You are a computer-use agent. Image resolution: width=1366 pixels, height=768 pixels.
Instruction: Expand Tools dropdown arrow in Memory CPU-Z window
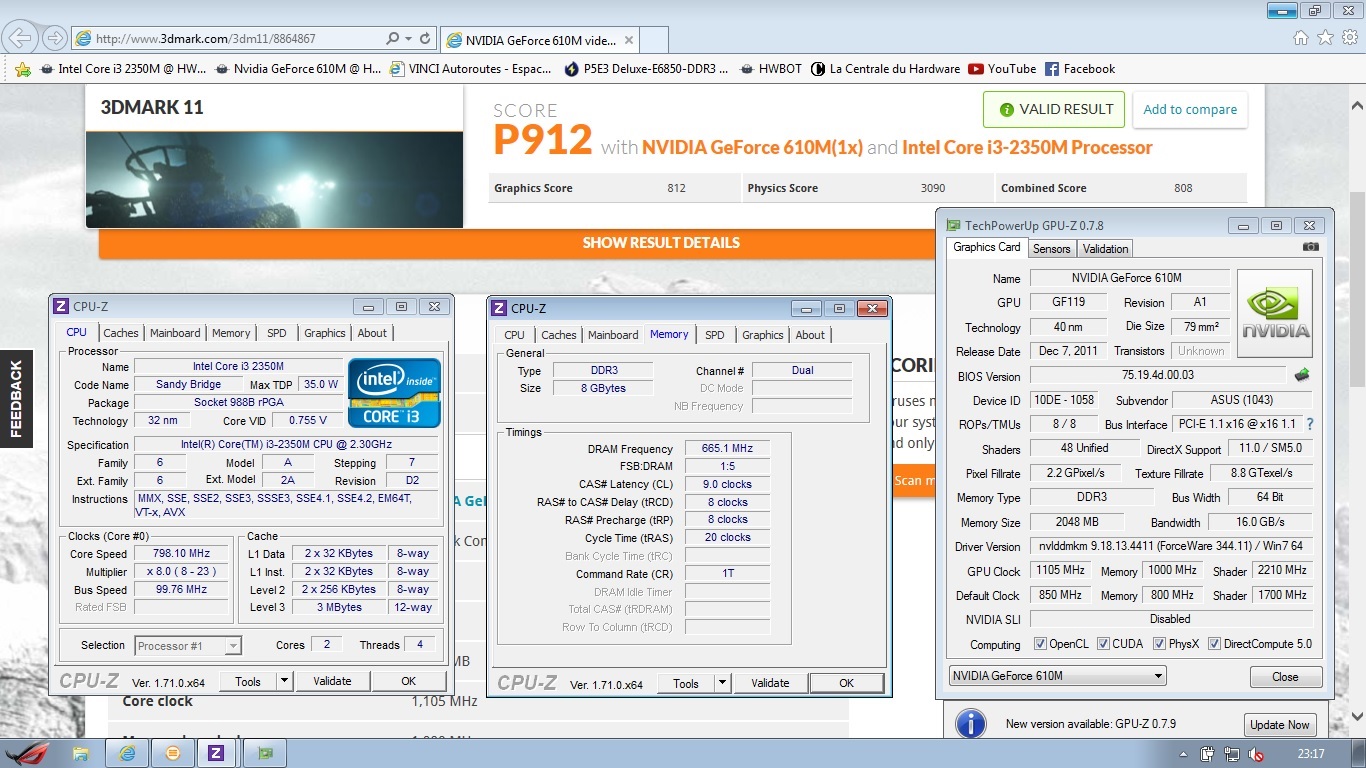(x=722, y=683)
